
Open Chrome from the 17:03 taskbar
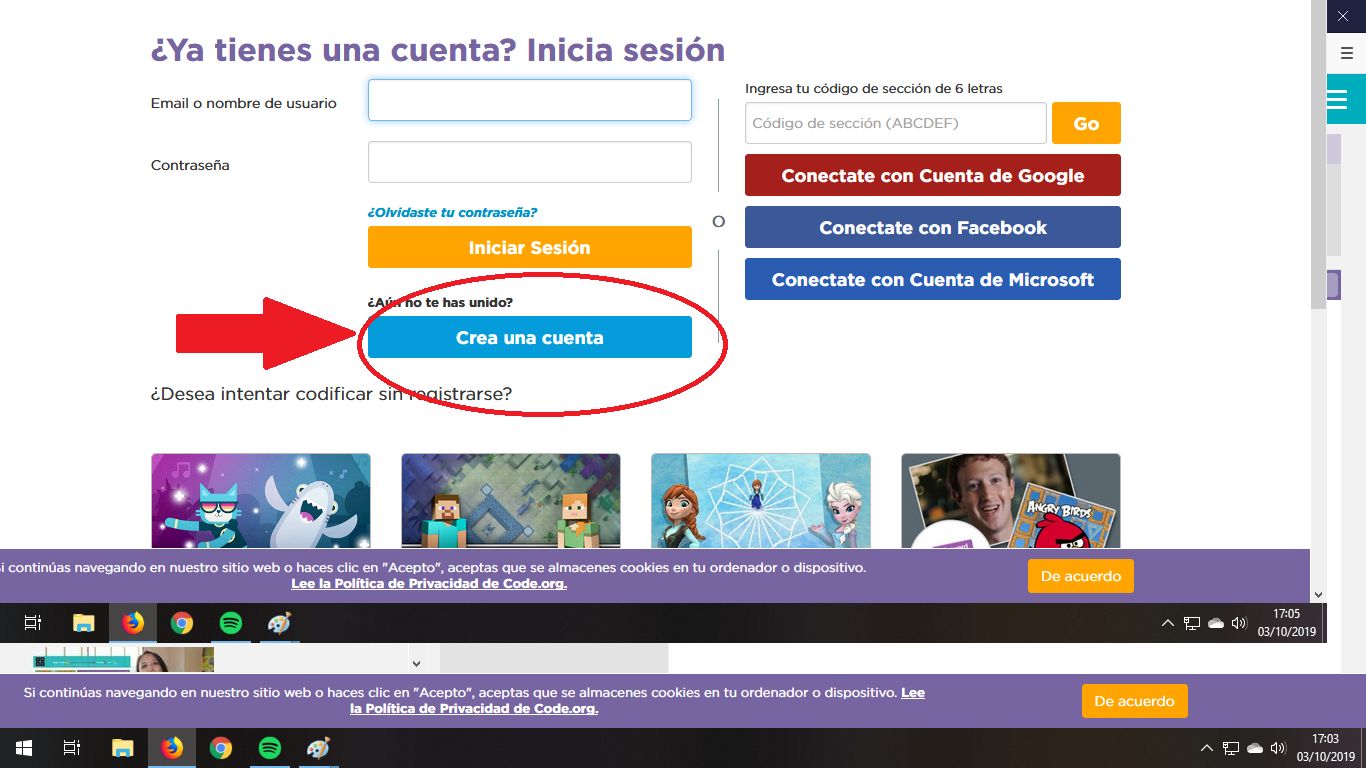pos(221,748)
